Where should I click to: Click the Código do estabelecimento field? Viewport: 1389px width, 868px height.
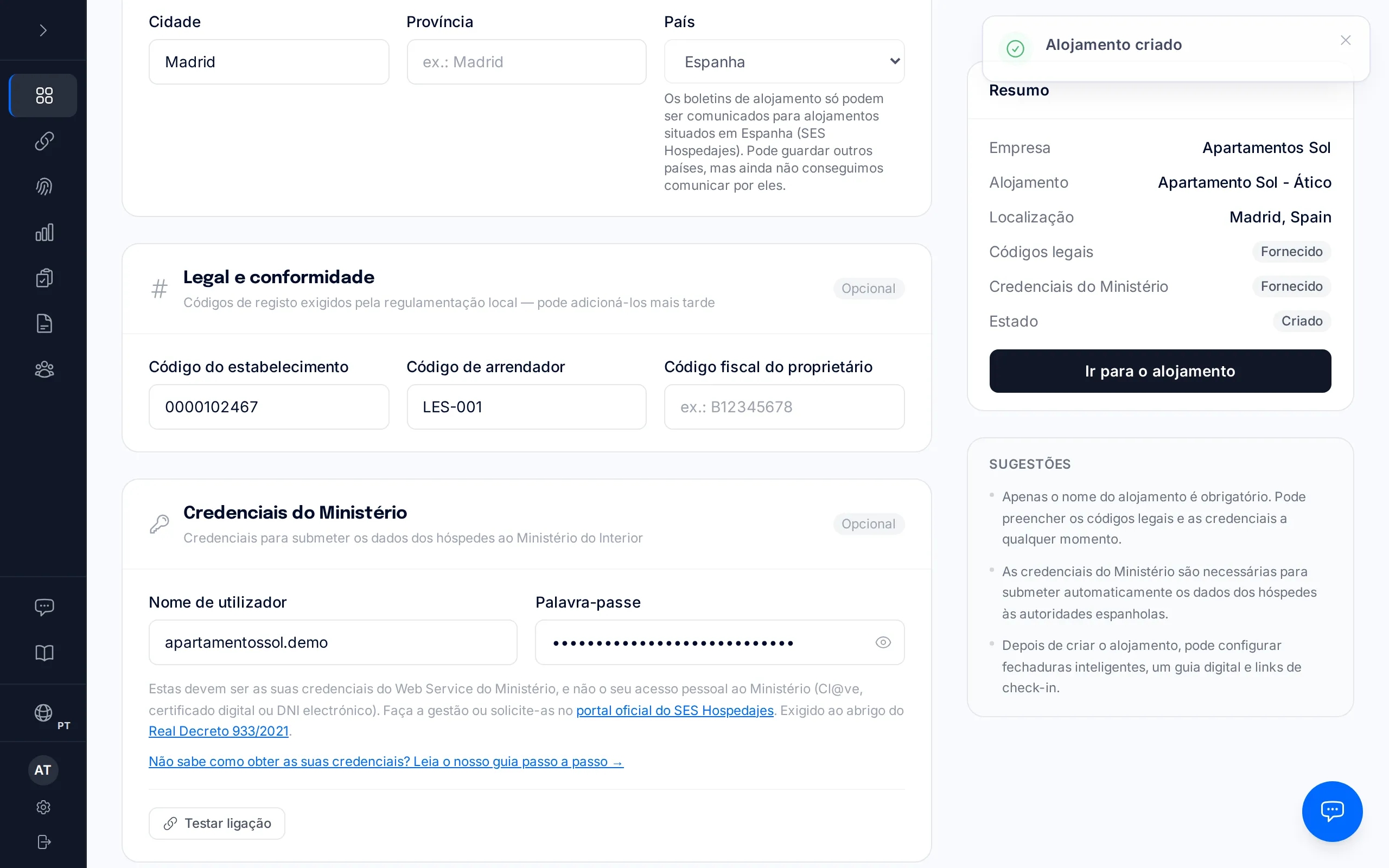click(x=269, y=407)
